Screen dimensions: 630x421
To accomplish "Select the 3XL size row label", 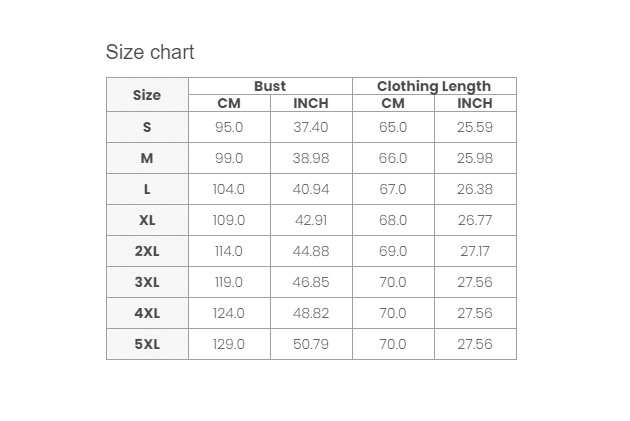I will [x=147, y=282].
